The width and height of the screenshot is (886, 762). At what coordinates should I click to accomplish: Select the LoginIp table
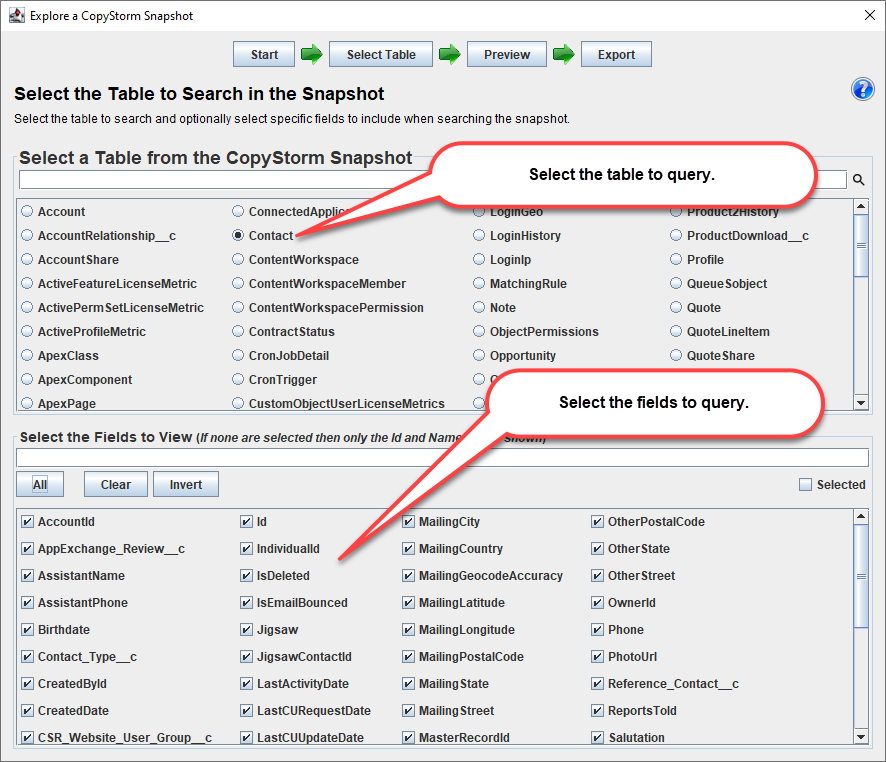(x=479, y=259)
